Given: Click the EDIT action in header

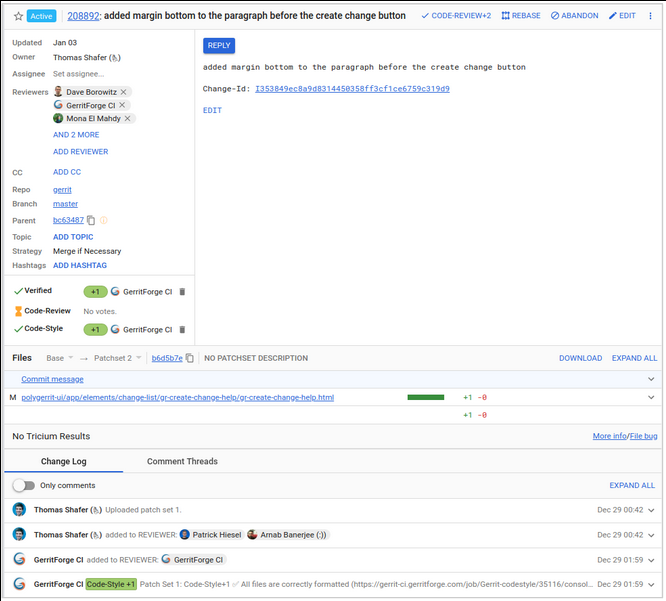Looking at the screenshot, I should [x=622, y=16].
